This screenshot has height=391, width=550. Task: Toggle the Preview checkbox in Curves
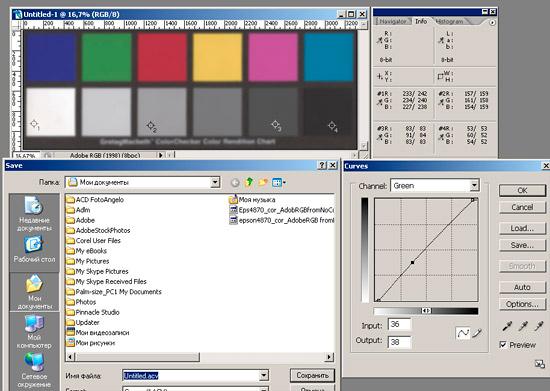tap(503, 345)
